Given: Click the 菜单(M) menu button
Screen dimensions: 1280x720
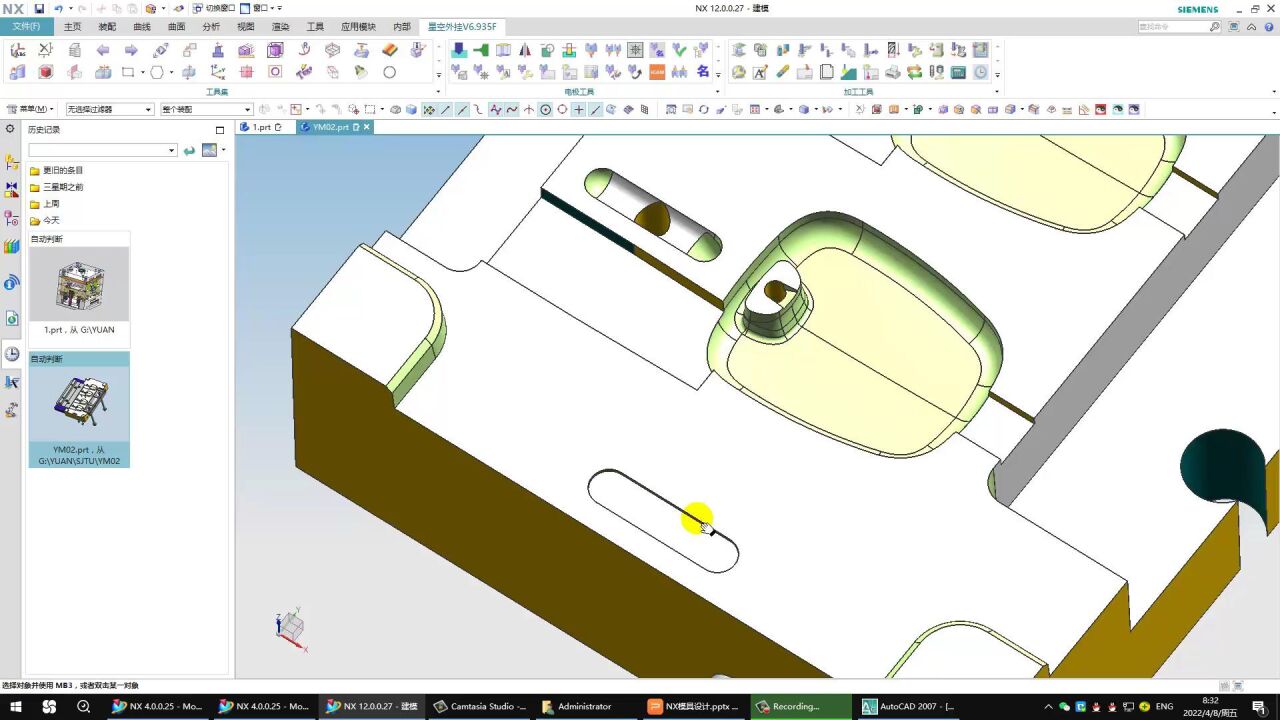Looking at the screenshot, I should [31, 110].
